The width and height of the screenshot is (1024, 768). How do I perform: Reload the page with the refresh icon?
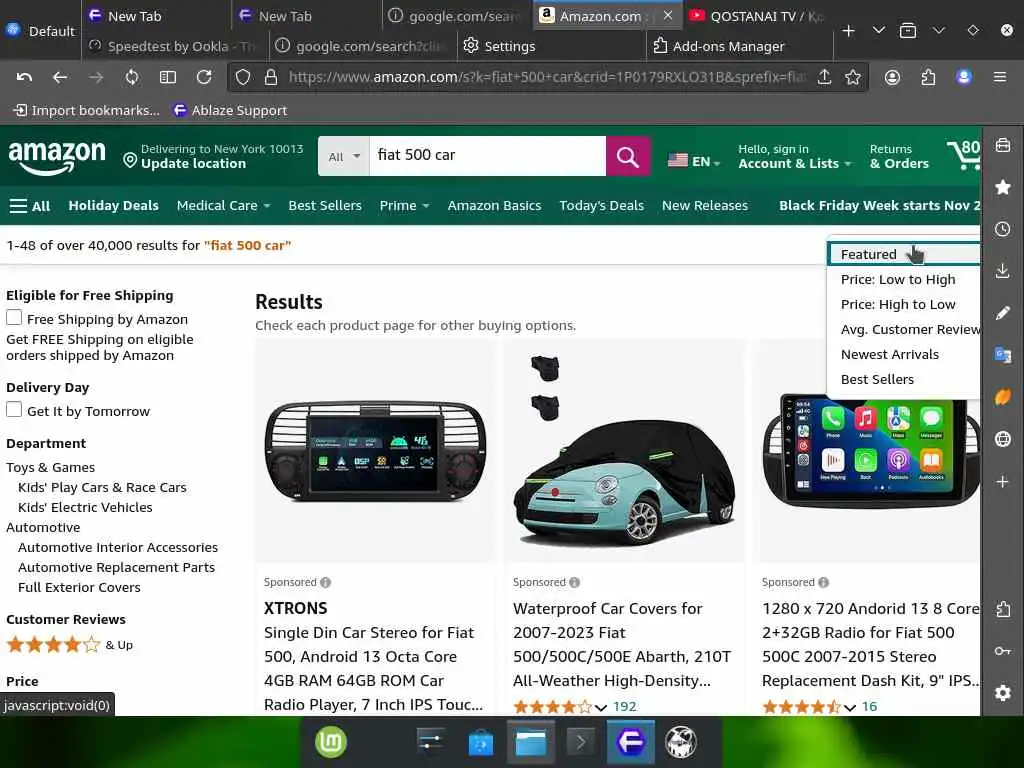(x=204, y=77)
